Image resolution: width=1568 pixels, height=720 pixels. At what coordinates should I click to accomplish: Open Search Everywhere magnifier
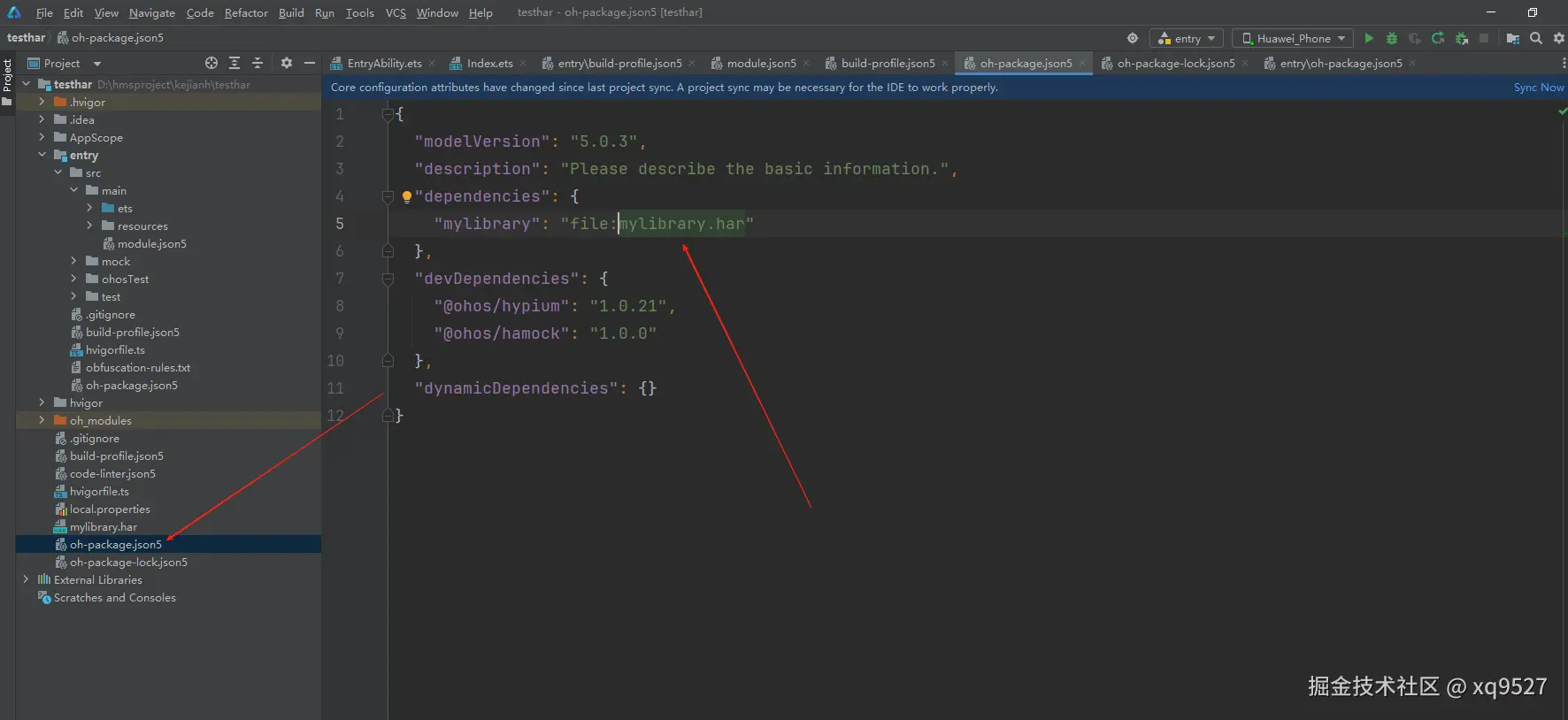pyautogui.click(x=1536, y=38)
